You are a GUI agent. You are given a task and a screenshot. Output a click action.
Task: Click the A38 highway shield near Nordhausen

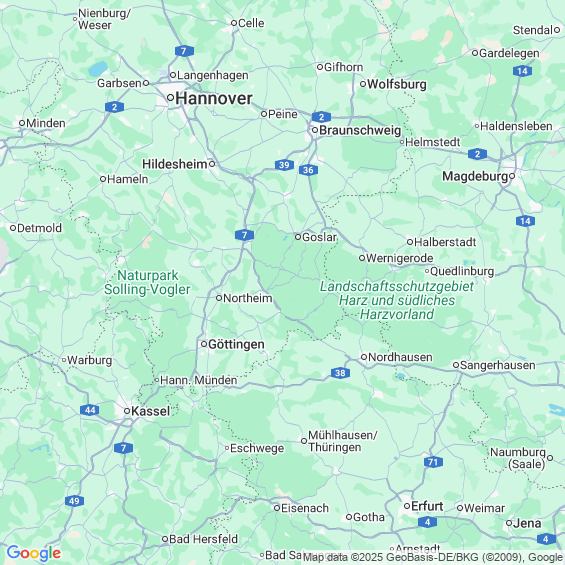340,373
